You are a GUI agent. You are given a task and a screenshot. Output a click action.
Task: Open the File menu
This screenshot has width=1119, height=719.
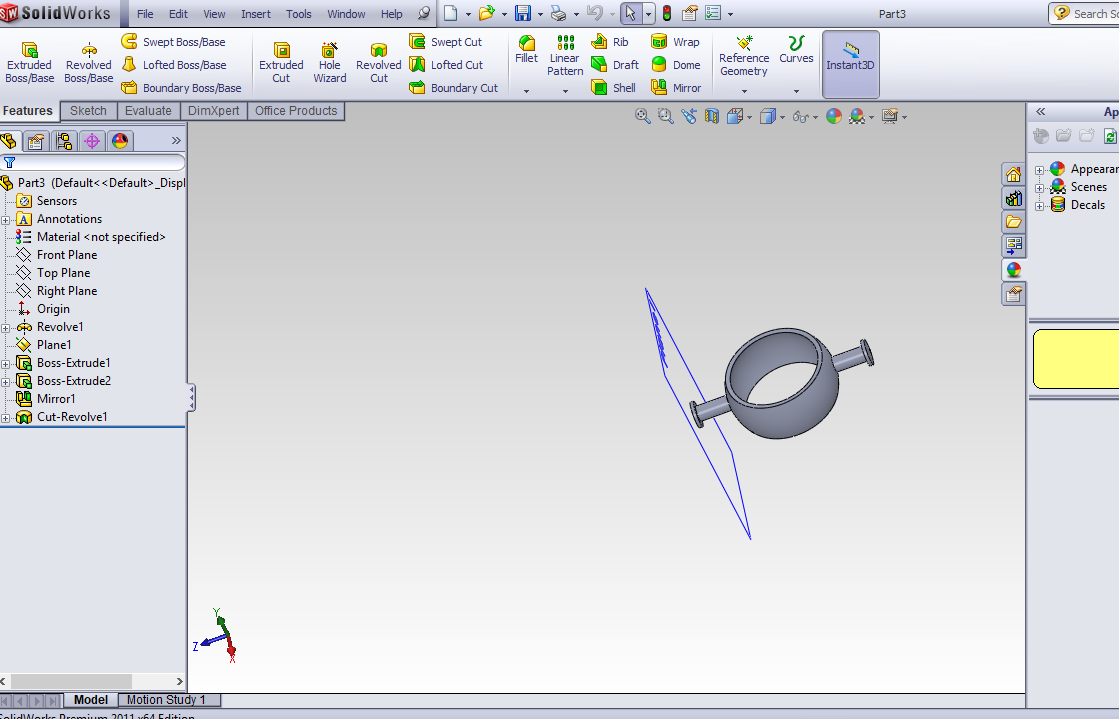pos(145,14)
